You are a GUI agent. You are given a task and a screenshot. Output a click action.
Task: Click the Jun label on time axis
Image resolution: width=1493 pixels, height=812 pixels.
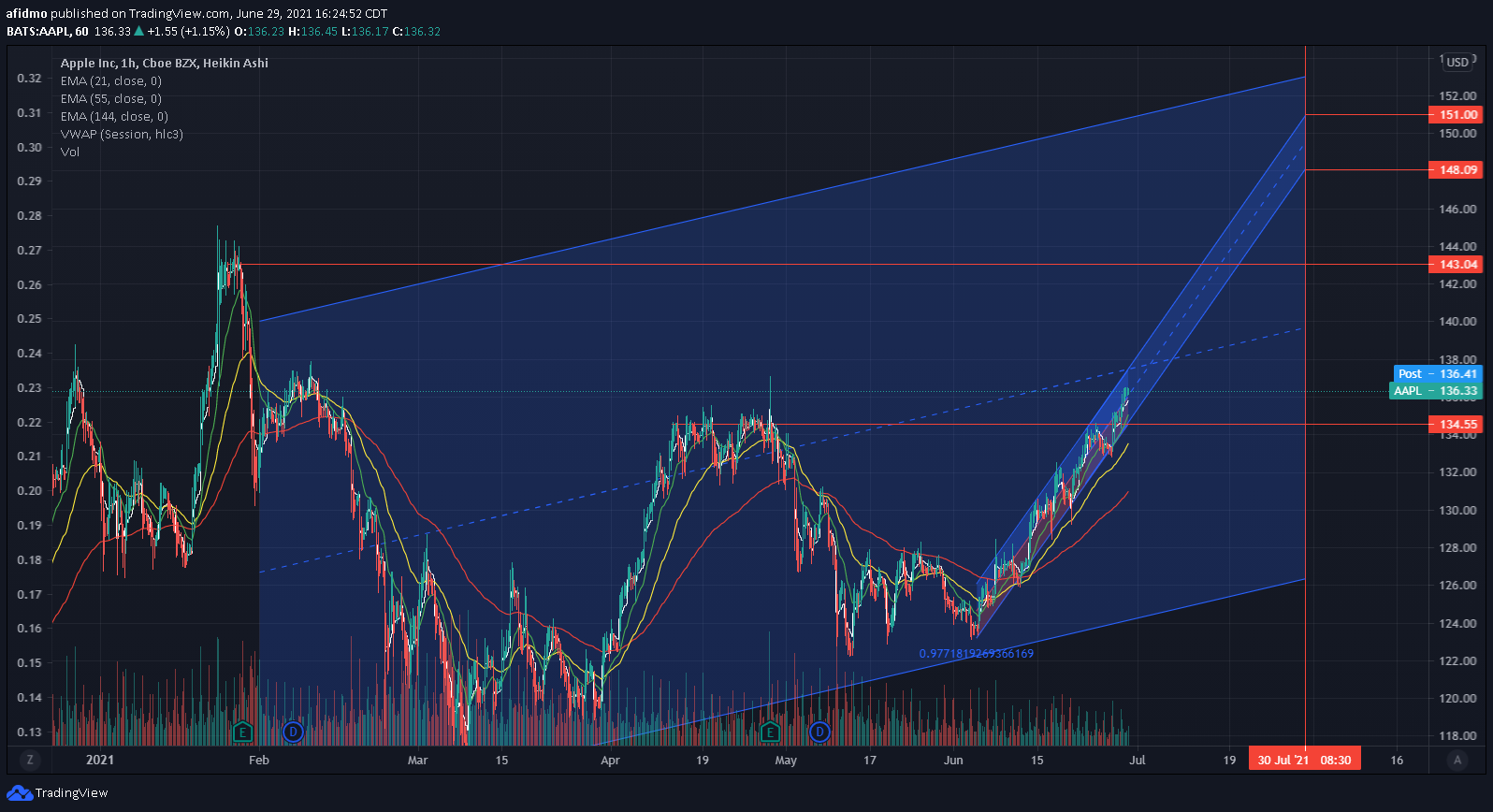pyautogui.click(x=953, y=760)
